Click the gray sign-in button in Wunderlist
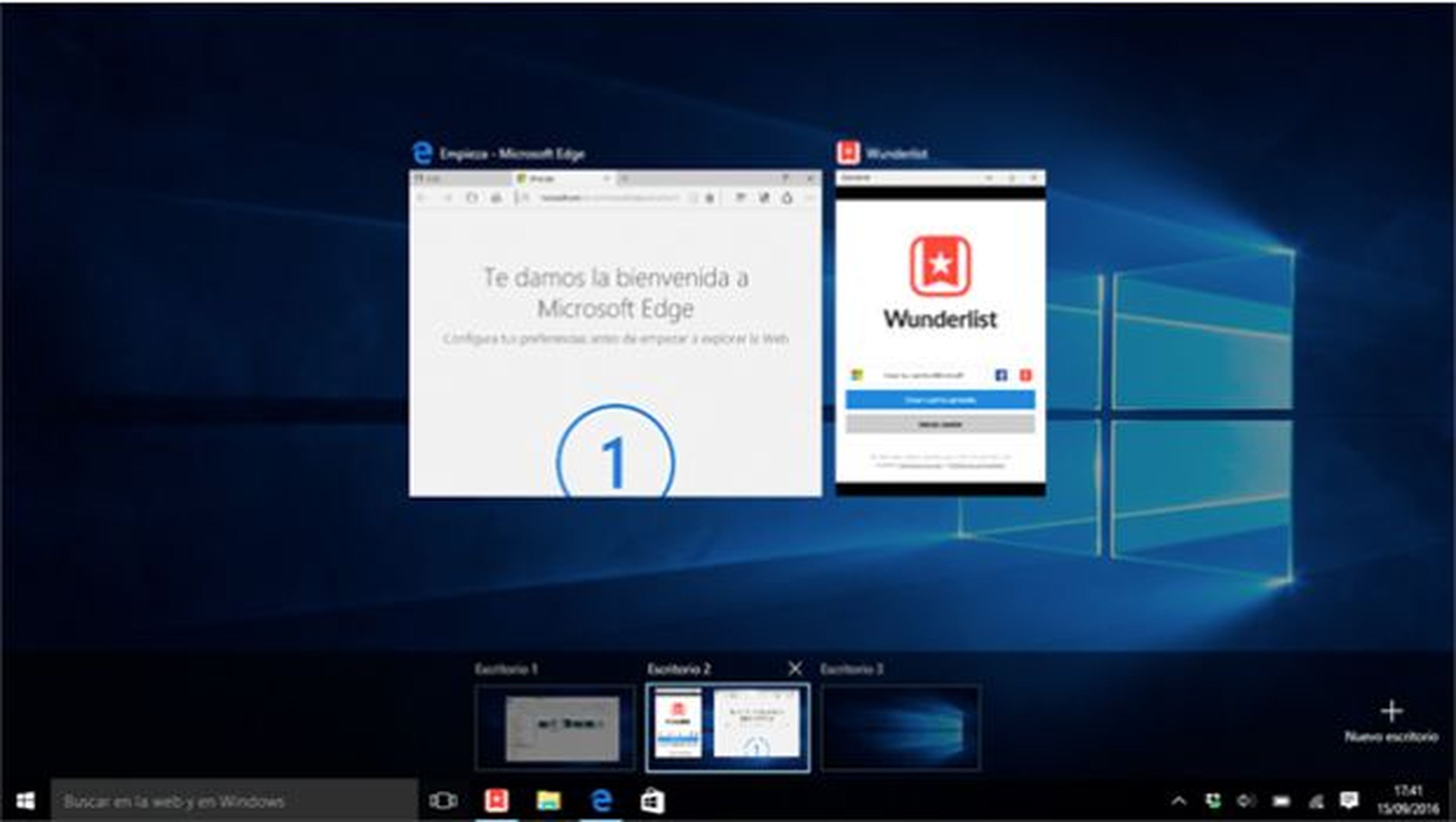Viewport: 1456px width, 822px height. [x=940, y=424]
